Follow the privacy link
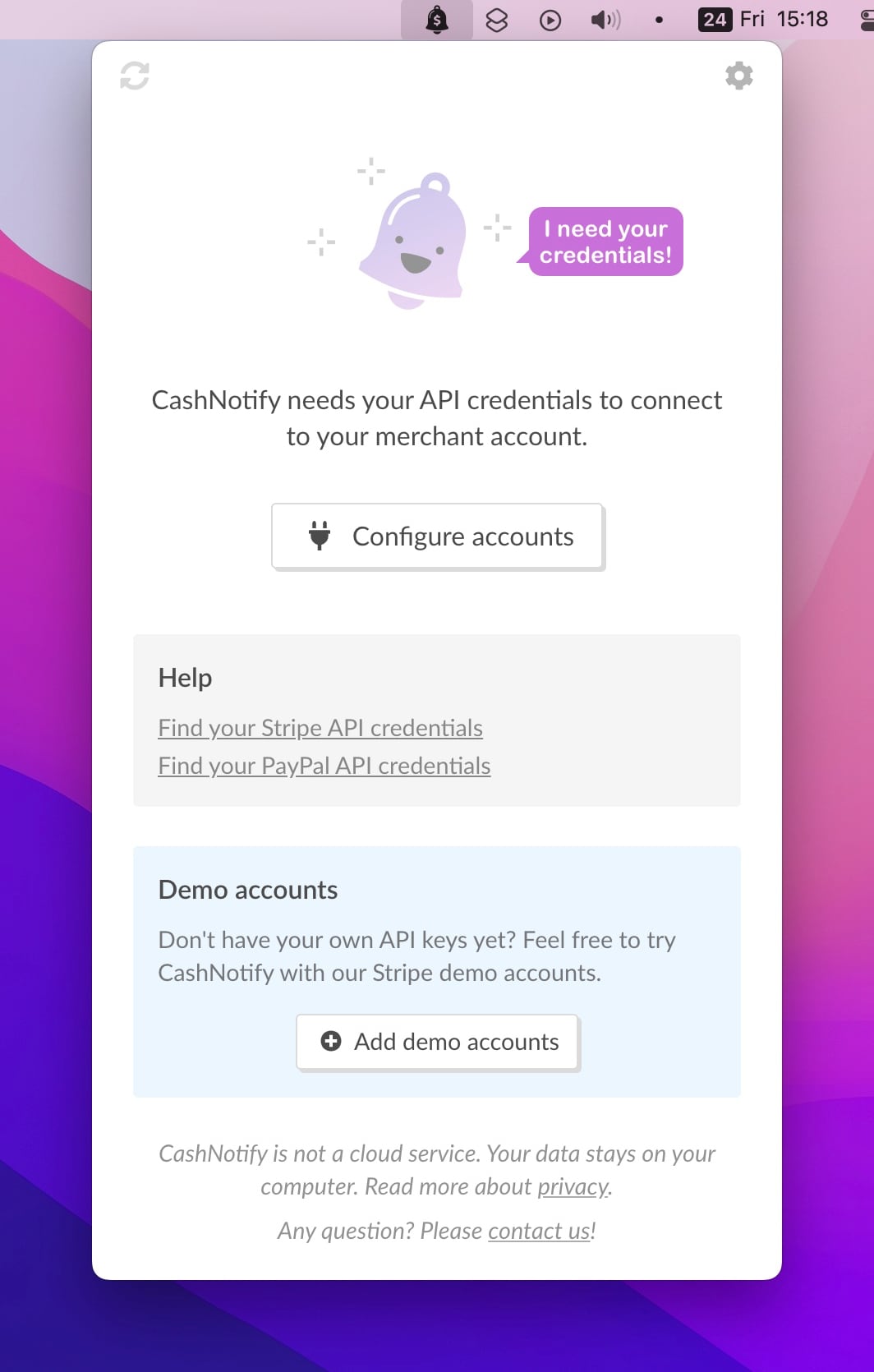Viewport: 874px width, 1372px height. [x=573, y=1186]
